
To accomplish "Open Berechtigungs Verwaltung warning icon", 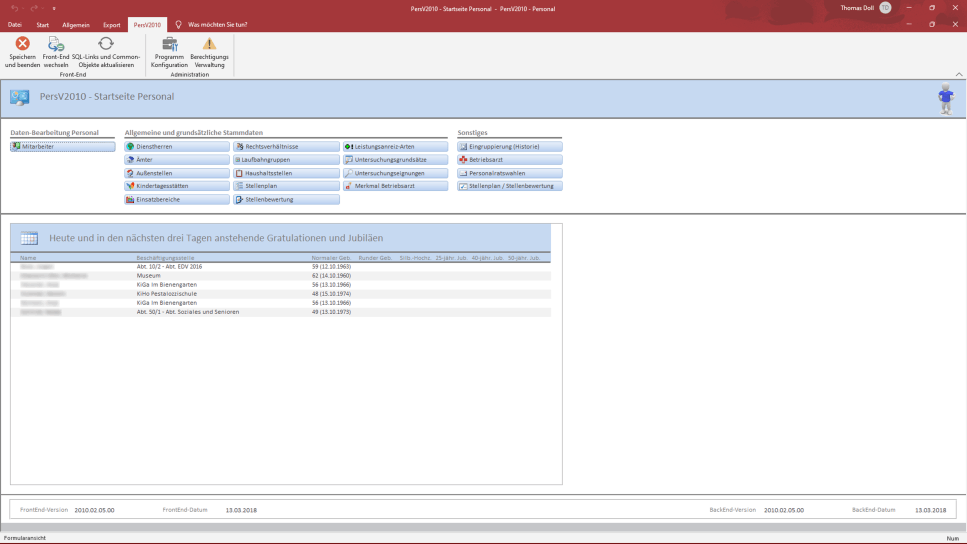I will [209, 44].
